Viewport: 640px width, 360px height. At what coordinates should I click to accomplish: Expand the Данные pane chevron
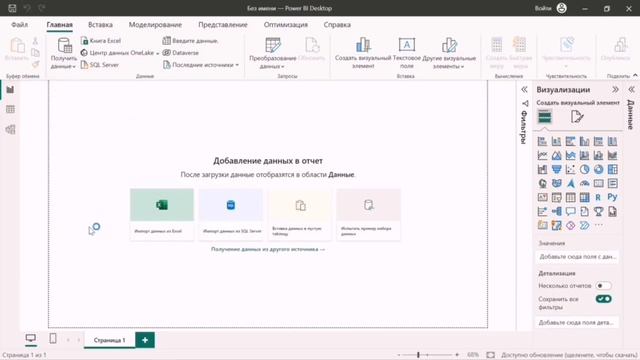pyautogui.click(x=631, y=89)
